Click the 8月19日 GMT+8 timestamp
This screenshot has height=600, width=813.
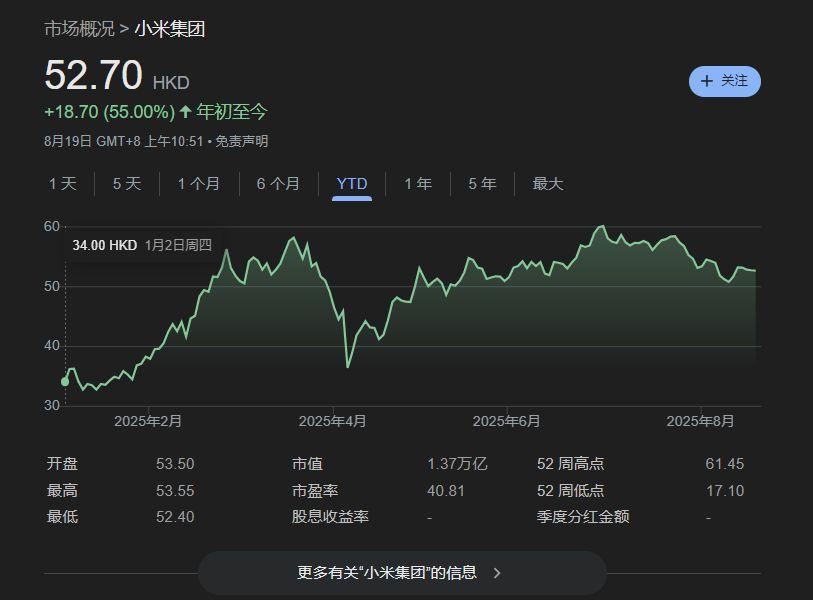(x=123, y=141)
